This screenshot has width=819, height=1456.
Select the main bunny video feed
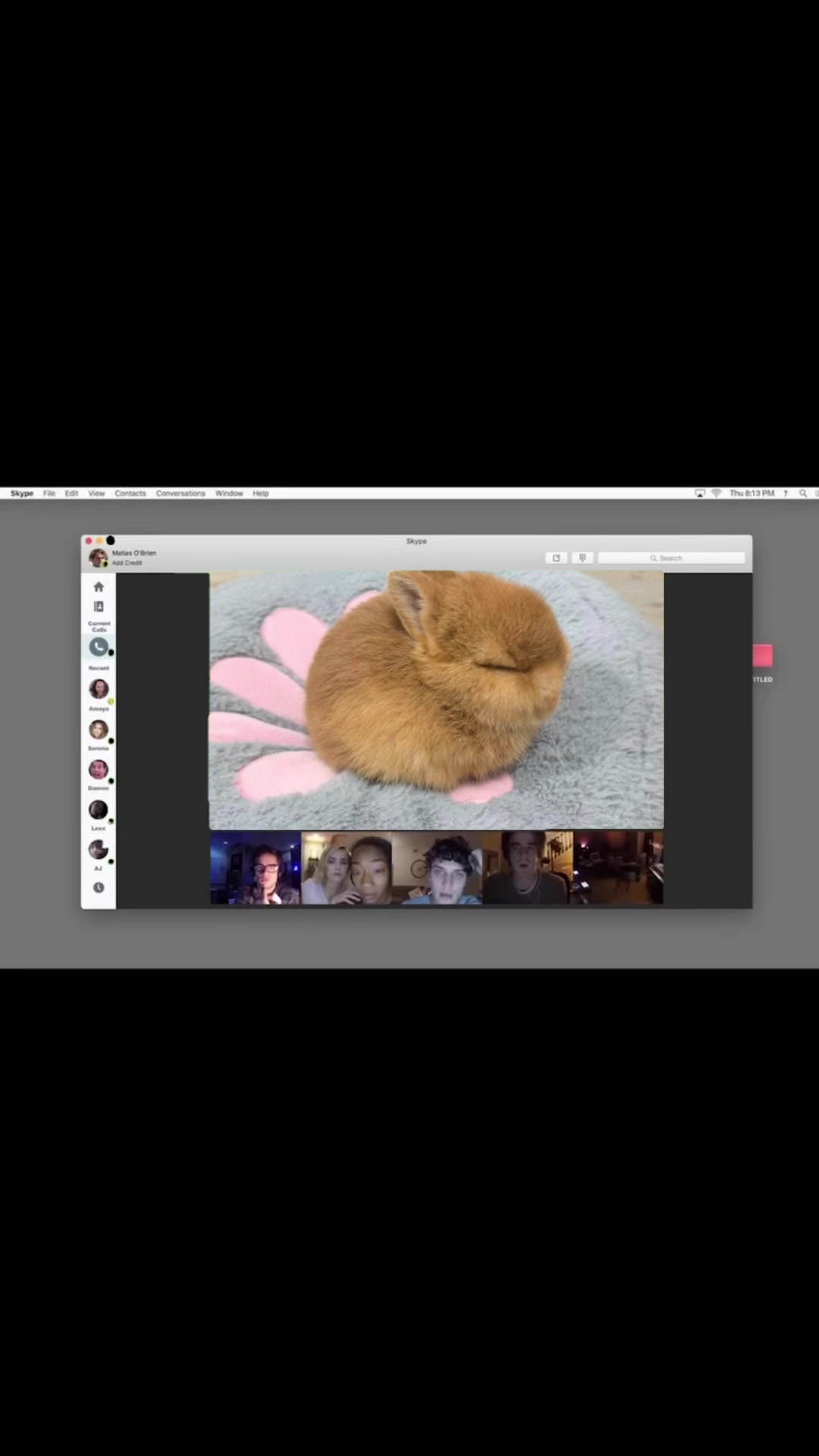(436, 700)
